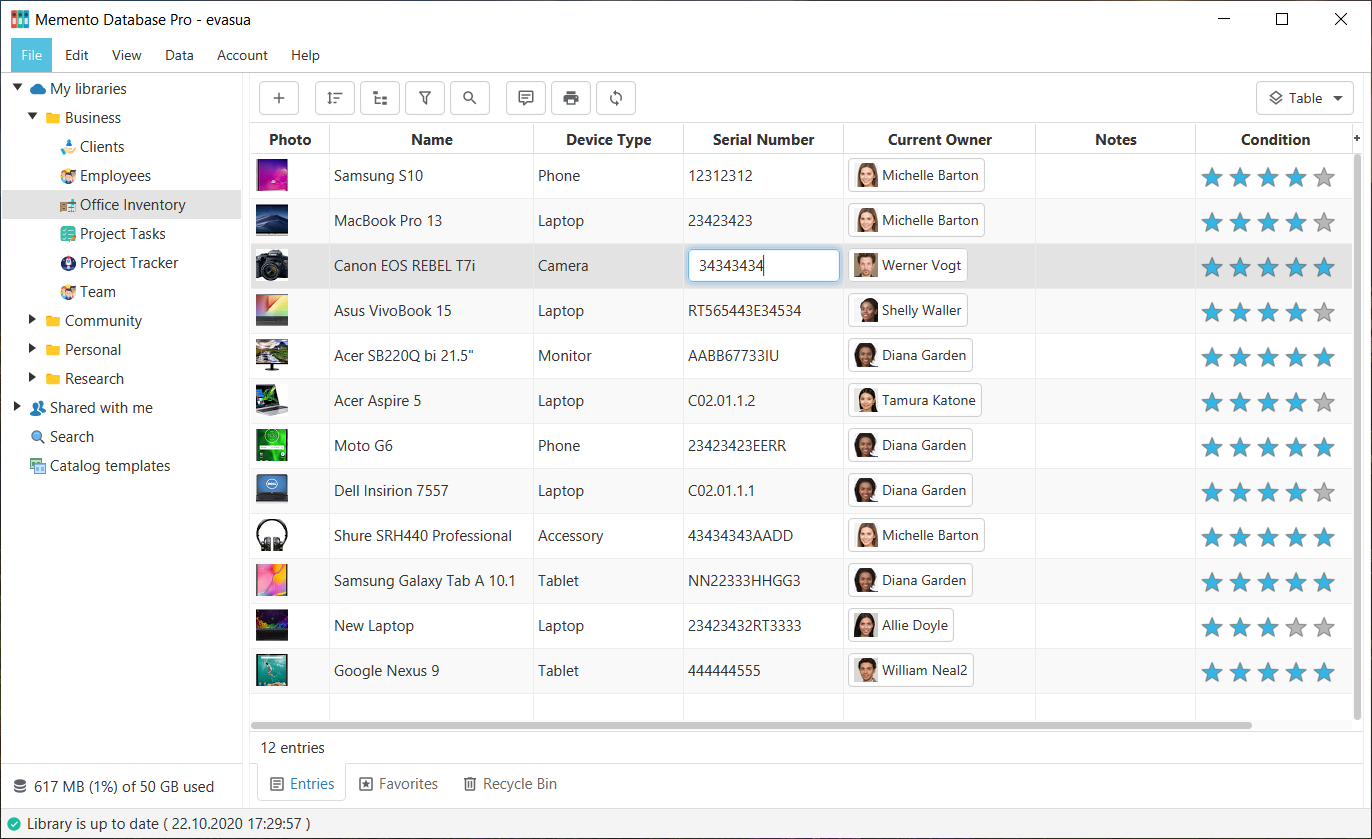
Task: Click the fifth star for Acer Aspire 5
Action: (x=1324, y=403)
